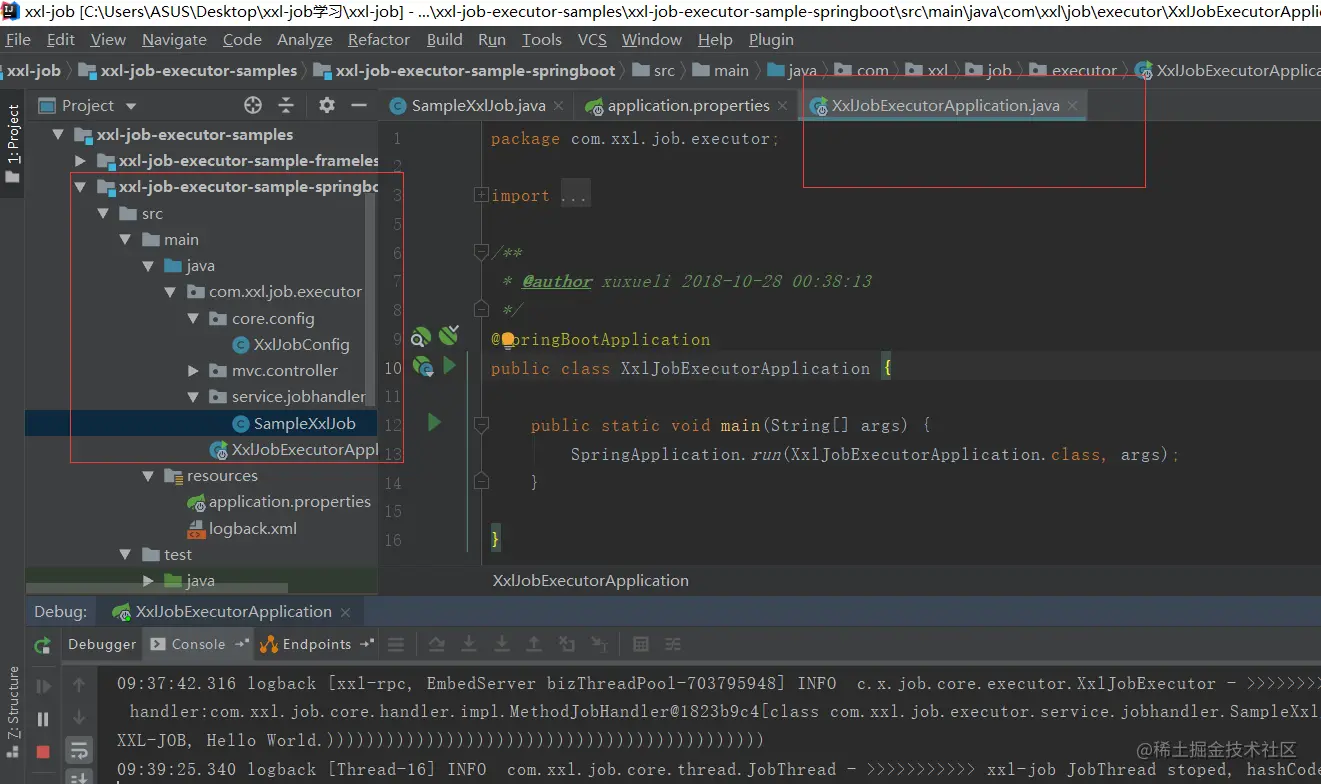Click the locate/scroll-from-source target icon

coord(253,106)
